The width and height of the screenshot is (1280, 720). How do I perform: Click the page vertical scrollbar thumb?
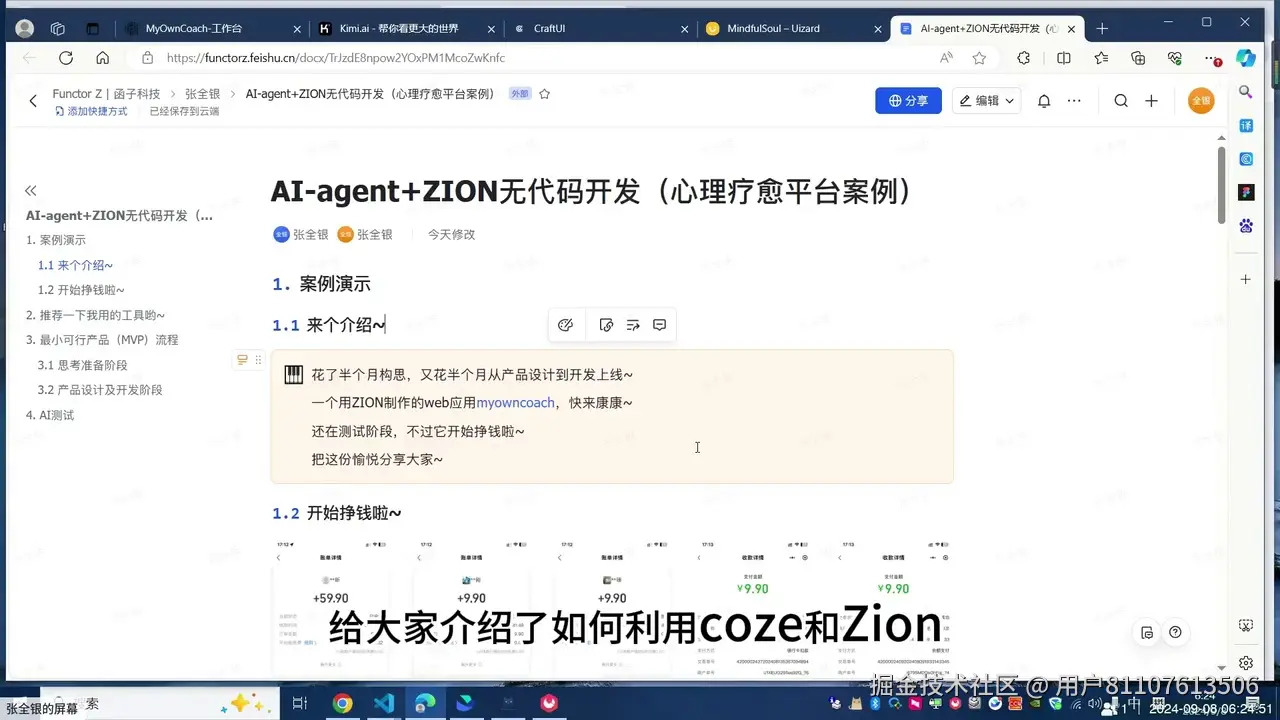coord(1221,185)
